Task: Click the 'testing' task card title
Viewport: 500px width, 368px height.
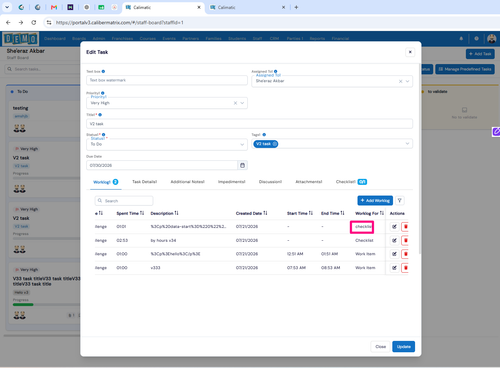Action: click(x=21, y=108)
